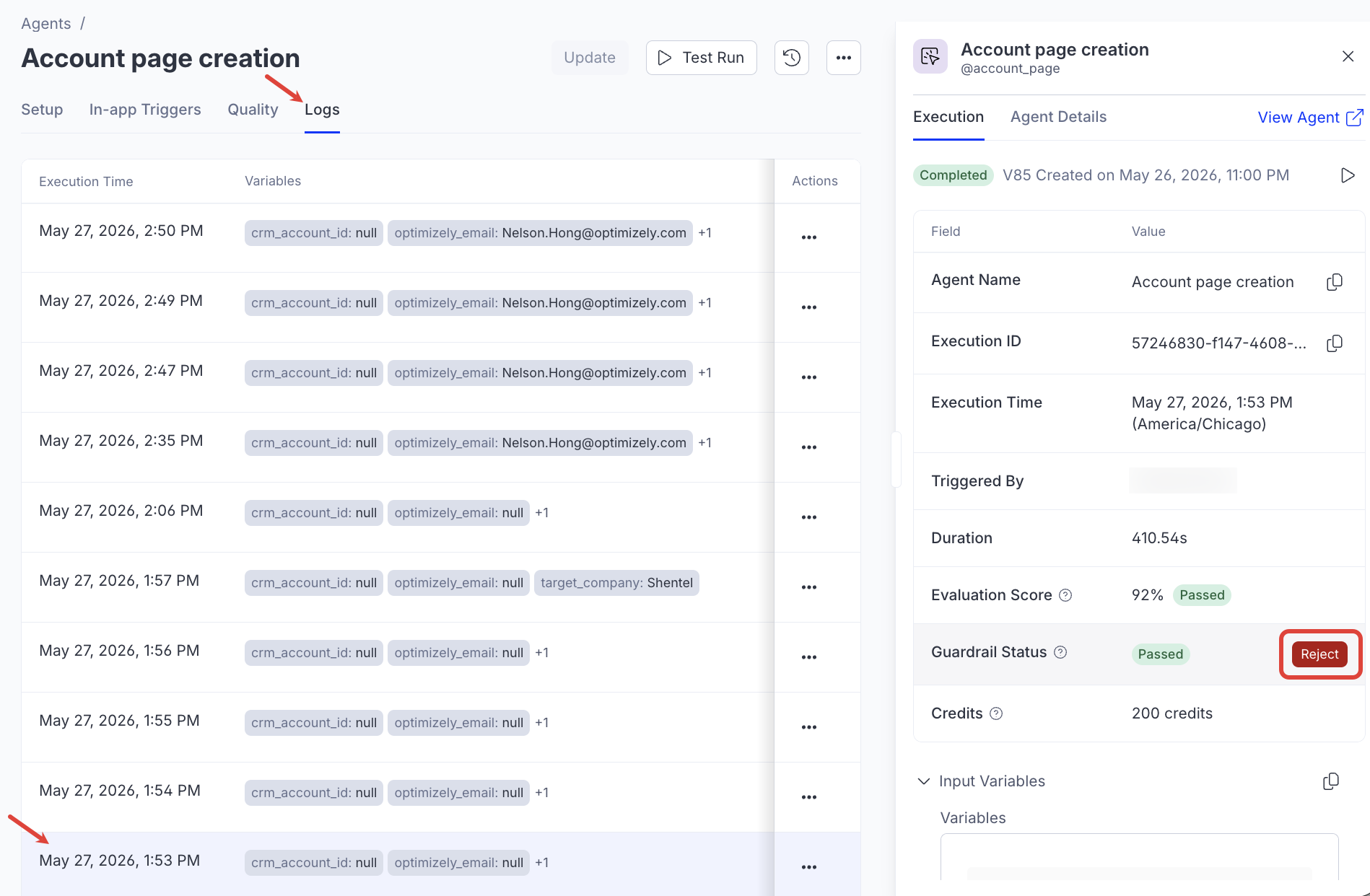Open actions menu for the 2:06 PM execution
Screen dimensions: 1370x896
809,517
